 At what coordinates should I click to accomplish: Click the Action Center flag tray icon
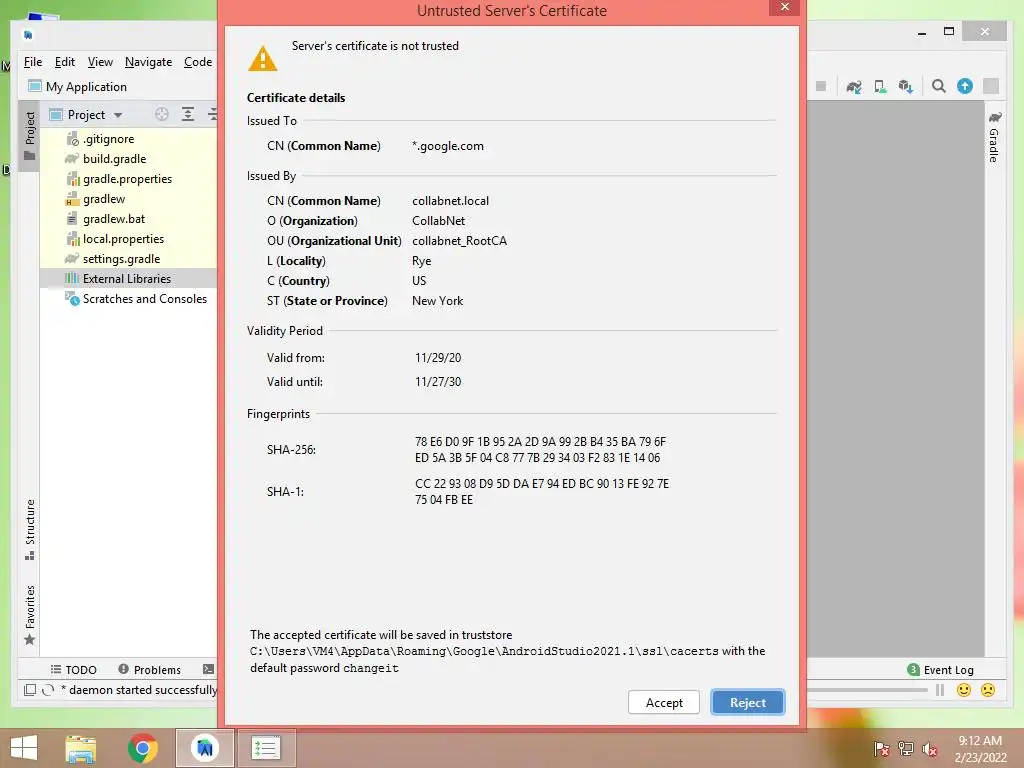click(x=881, y=749)
